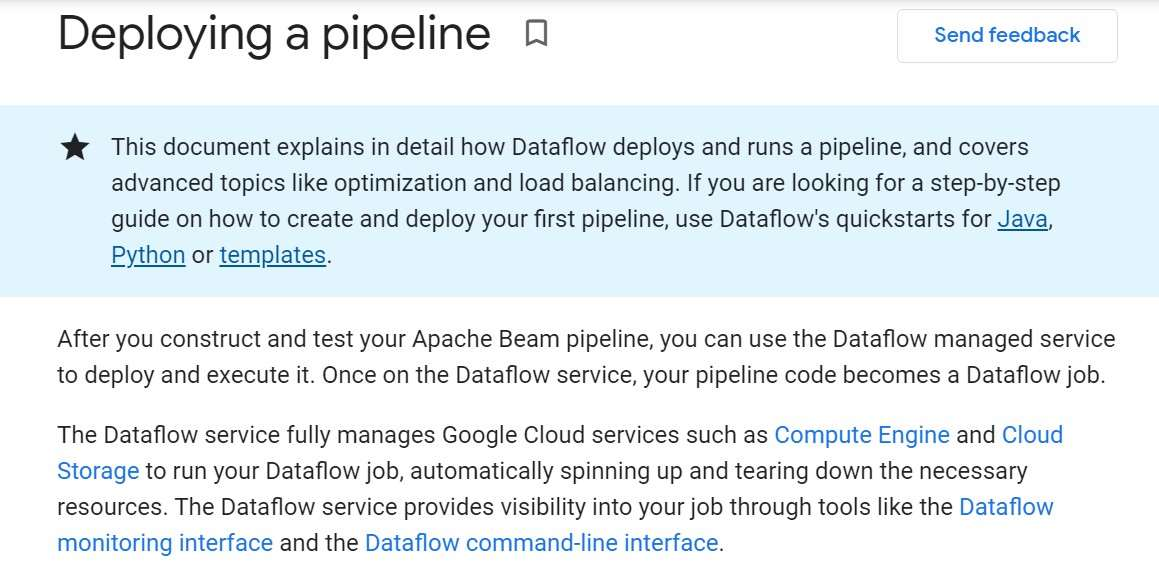1159x568 pixels.
Task: Go to the Cloud Storage link
Action: pyautogui.click(x=1032, y=435)
